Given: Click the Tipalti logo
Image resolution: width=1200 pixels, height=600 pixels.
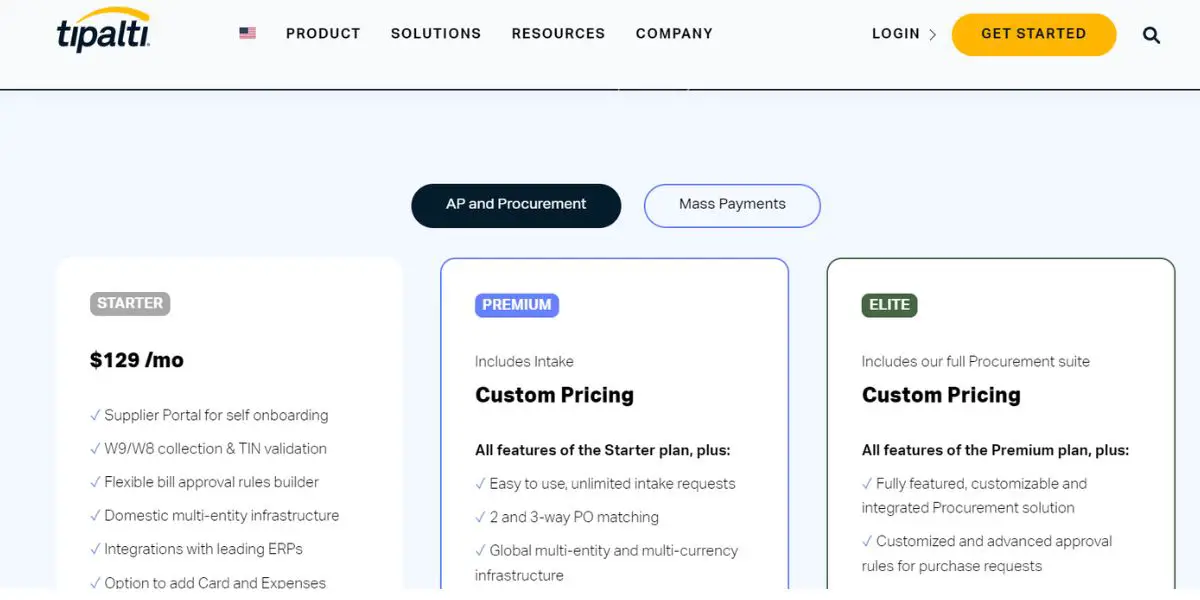Looking at the screenshot, I should (x=104, y=31).
